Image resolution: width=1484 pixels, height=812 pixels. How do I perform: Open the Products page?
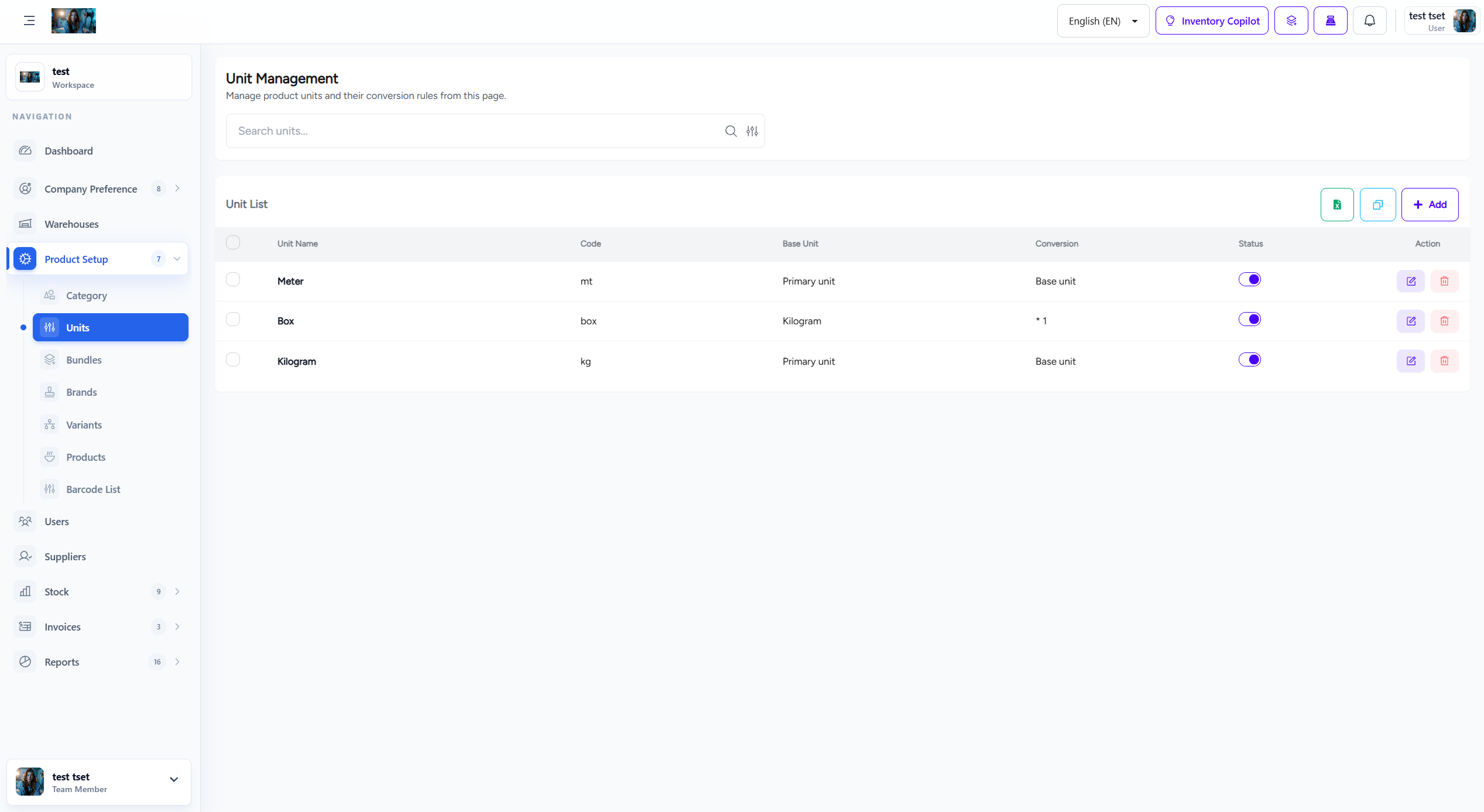111,457
